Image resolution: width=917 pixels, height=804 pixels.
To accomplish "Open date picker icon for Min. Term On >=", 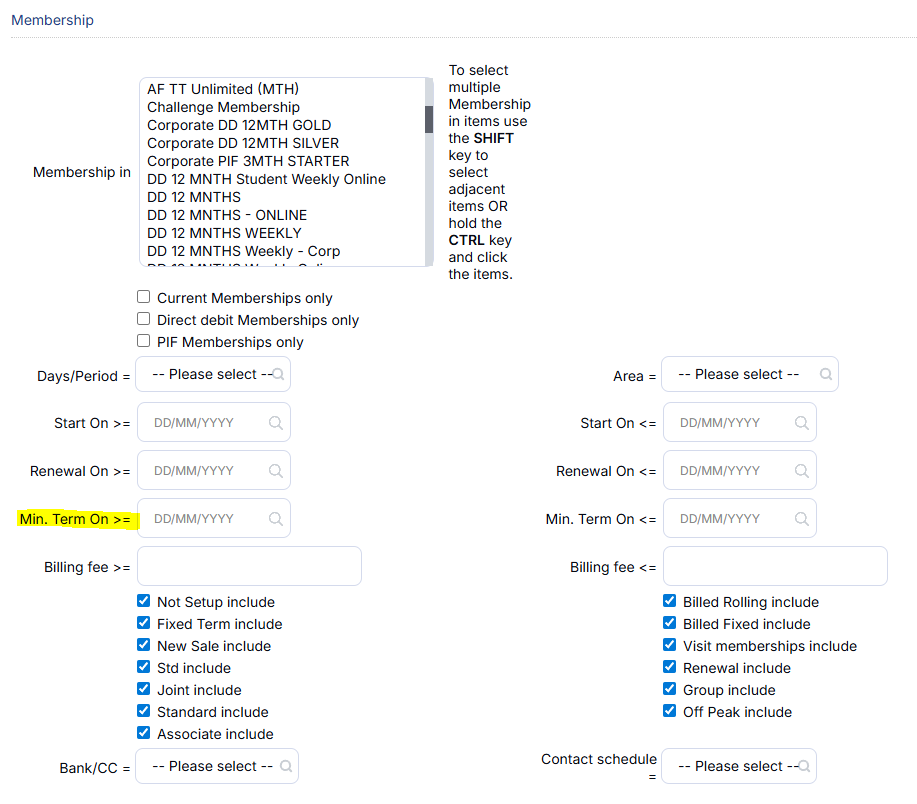I will pos(275,519).
